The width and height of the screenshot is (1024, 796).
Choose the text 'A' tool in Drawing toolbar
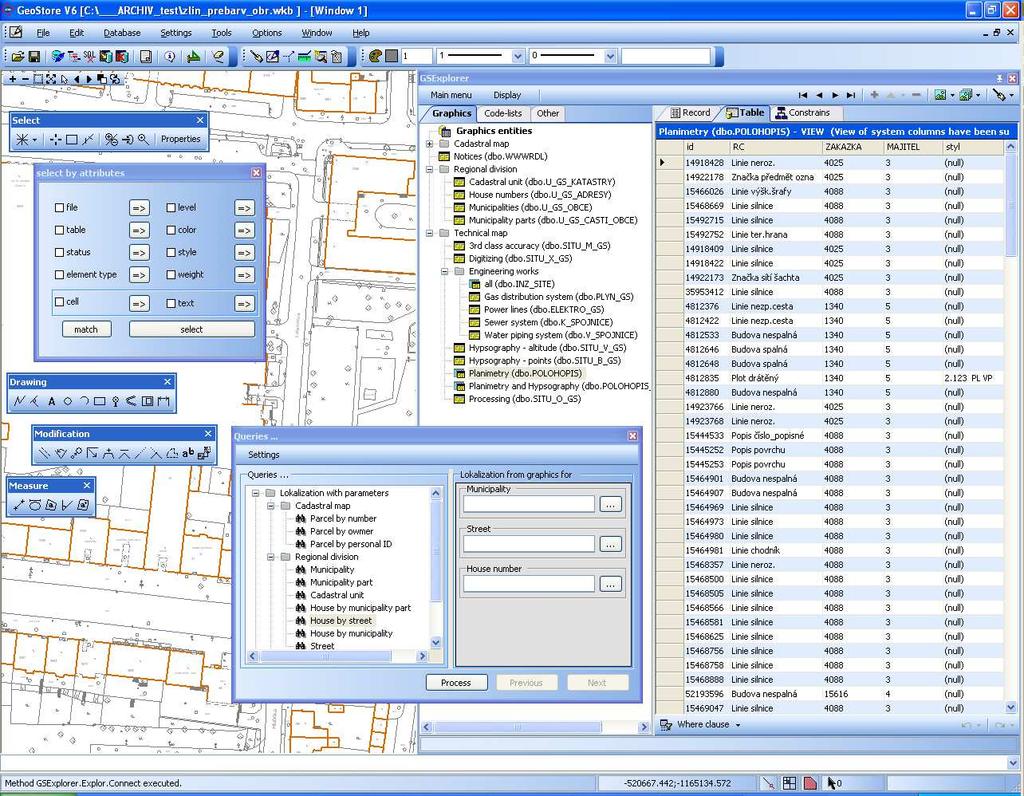tap(52, 401)
